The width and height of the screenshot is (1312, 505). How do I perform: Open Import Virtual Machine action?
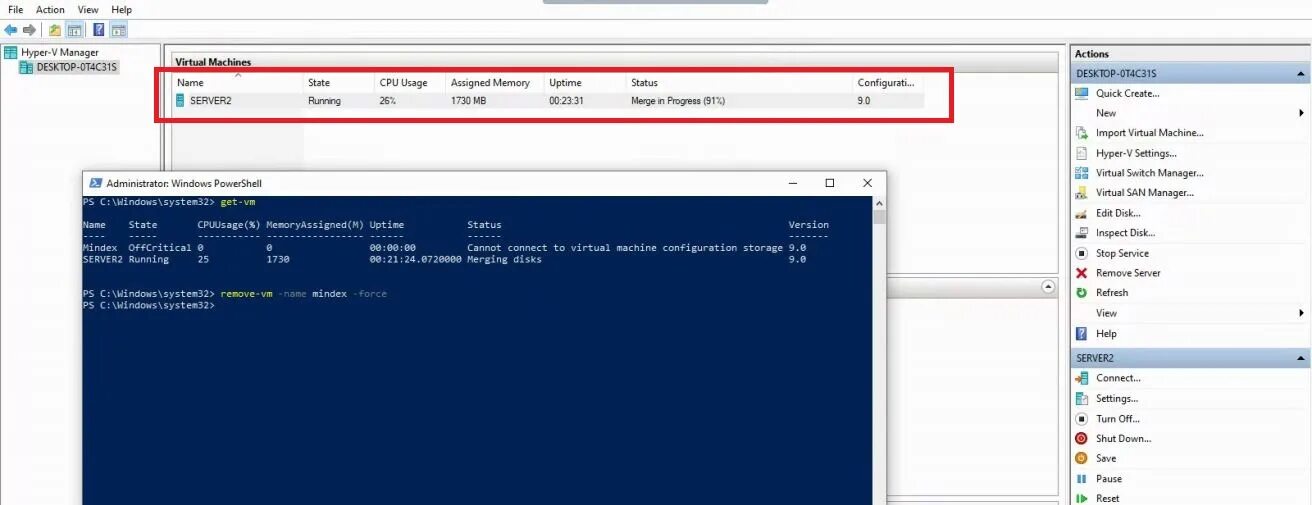(1149, 133)
